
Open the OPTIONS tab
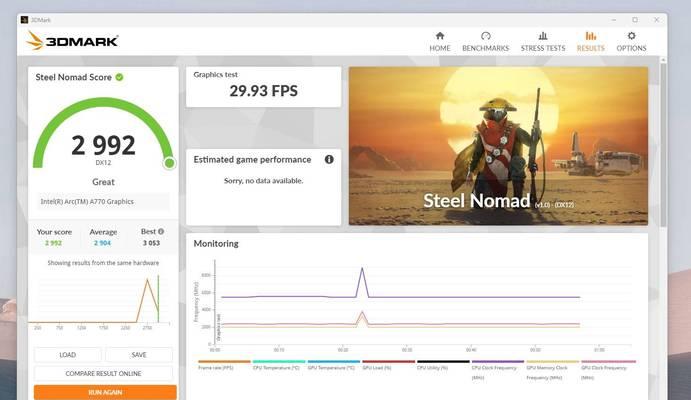631,42
